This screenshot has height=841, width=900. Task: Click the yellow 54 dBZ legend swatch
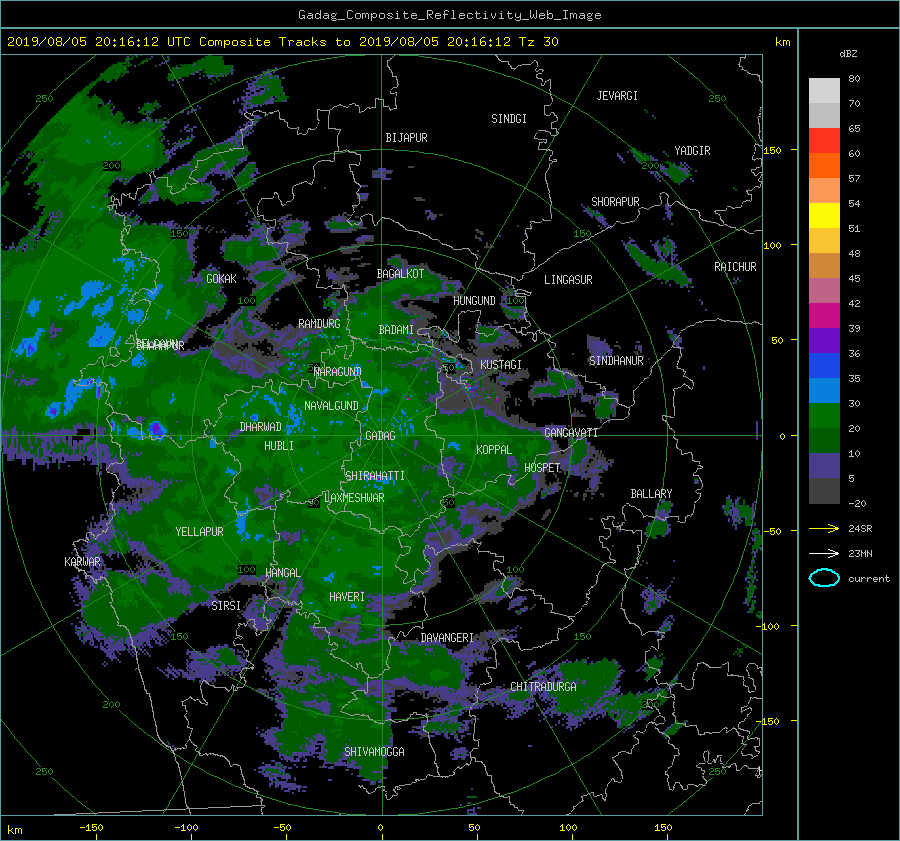click(824, 215)
